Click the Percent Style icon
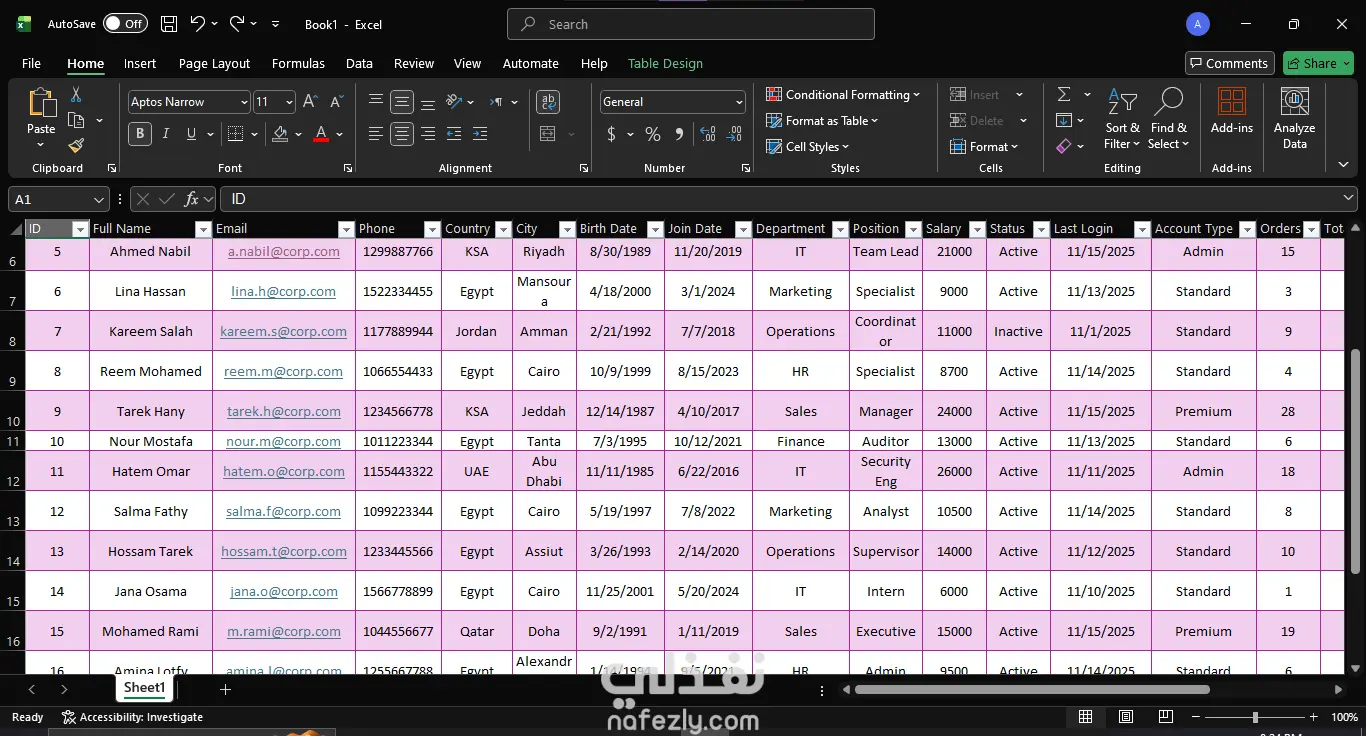The image size is (1366, 736). [653, 134]
